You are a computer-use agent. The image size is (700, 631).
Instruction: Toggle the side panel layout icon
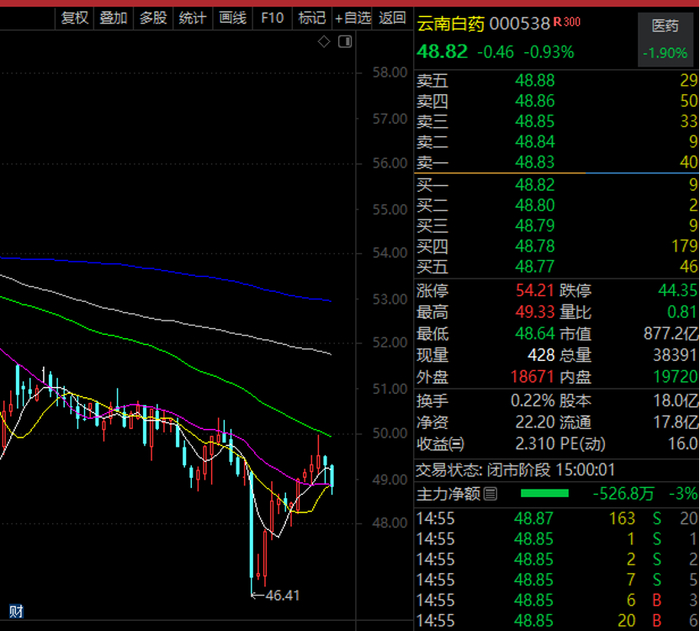click(x=345, y=42)
